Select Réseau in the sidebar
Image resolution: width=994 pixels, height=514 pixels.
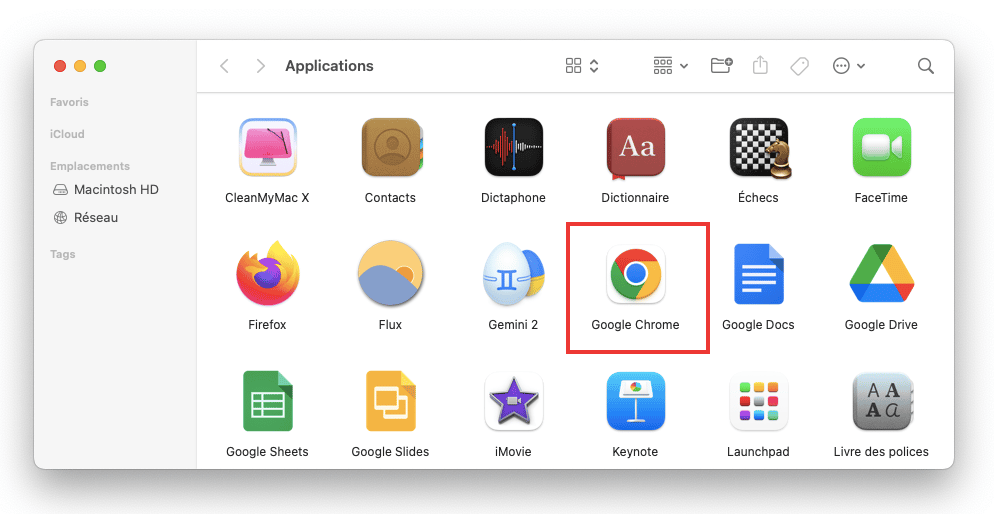[86, 217]
